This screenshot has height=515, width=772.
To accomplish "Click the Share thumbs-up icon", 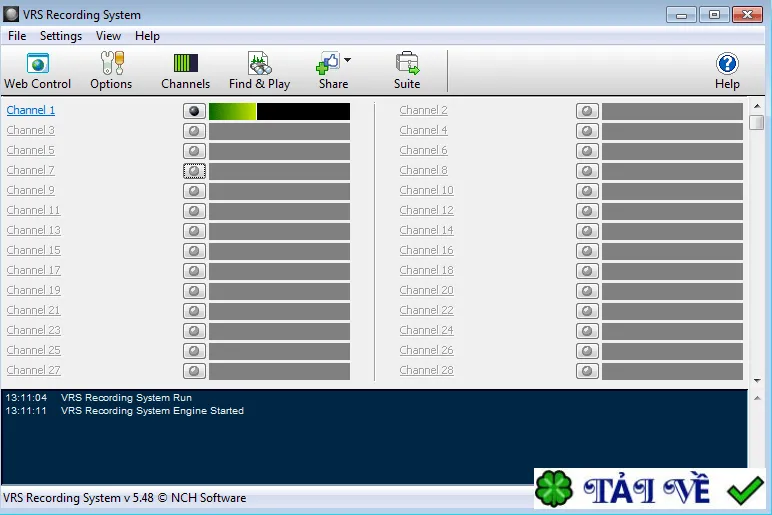I will point(328,64).
